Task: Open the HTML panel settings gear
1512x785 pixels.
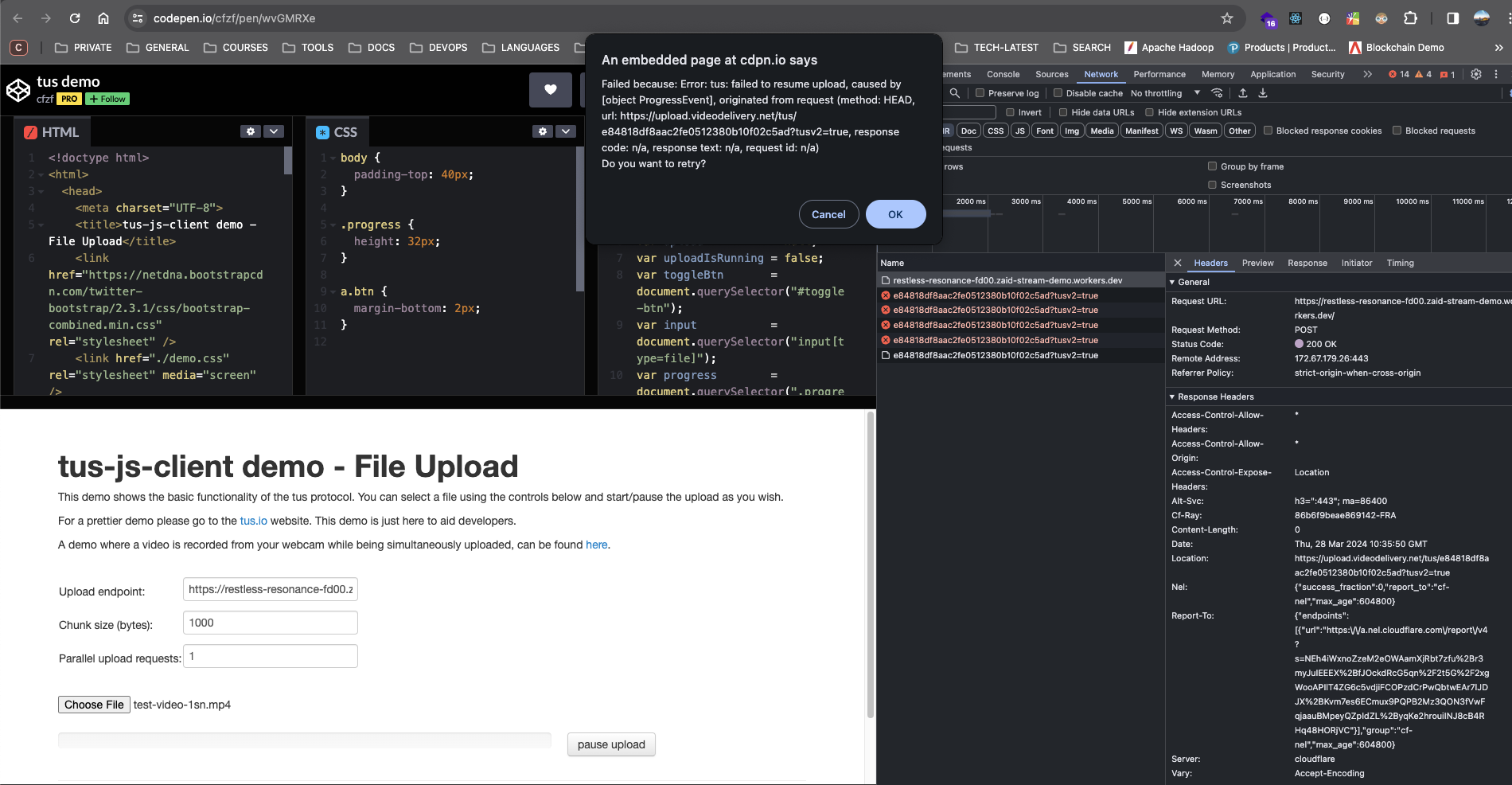Action: 251,131
